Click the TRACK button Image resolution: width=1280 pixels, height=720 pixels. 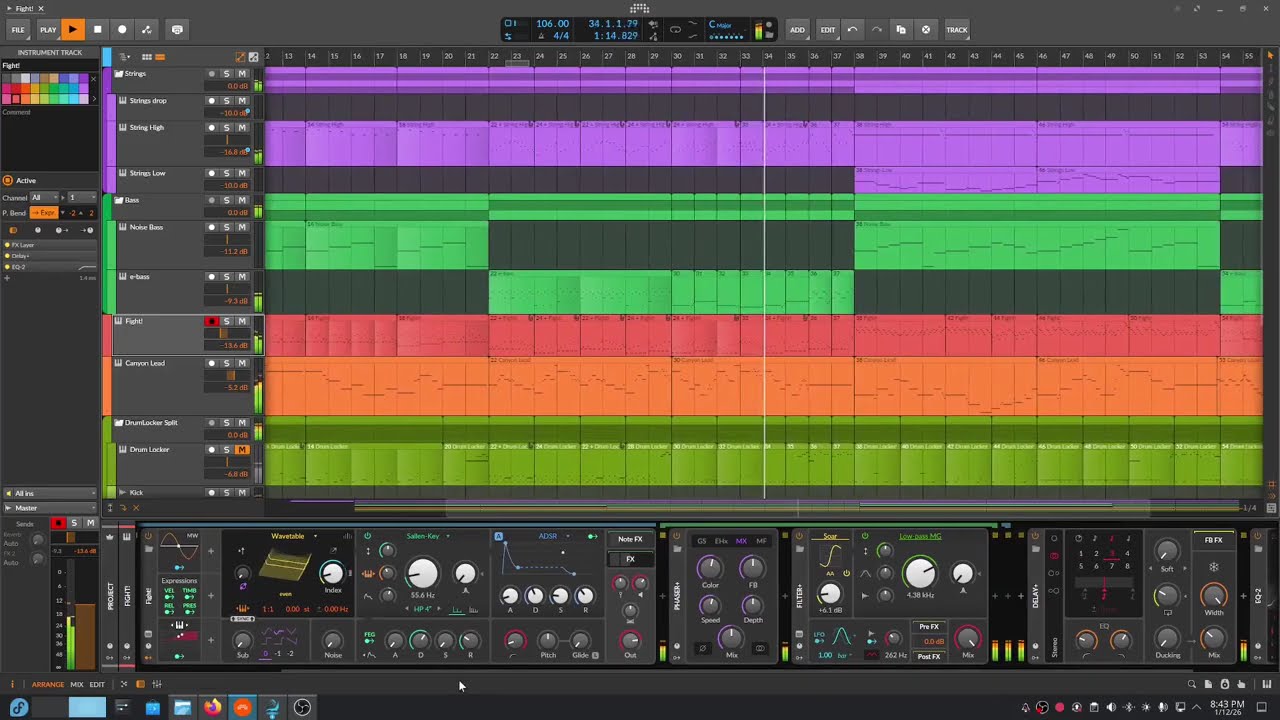pos(957,30)
